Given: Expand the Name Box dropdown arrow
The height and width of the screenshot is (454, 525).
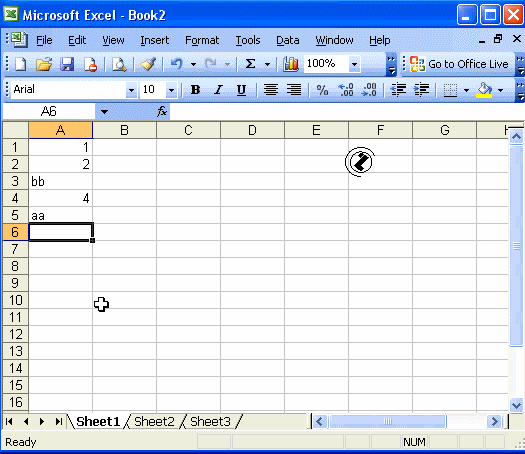Looking at the screenshot, I should [104, 111].
